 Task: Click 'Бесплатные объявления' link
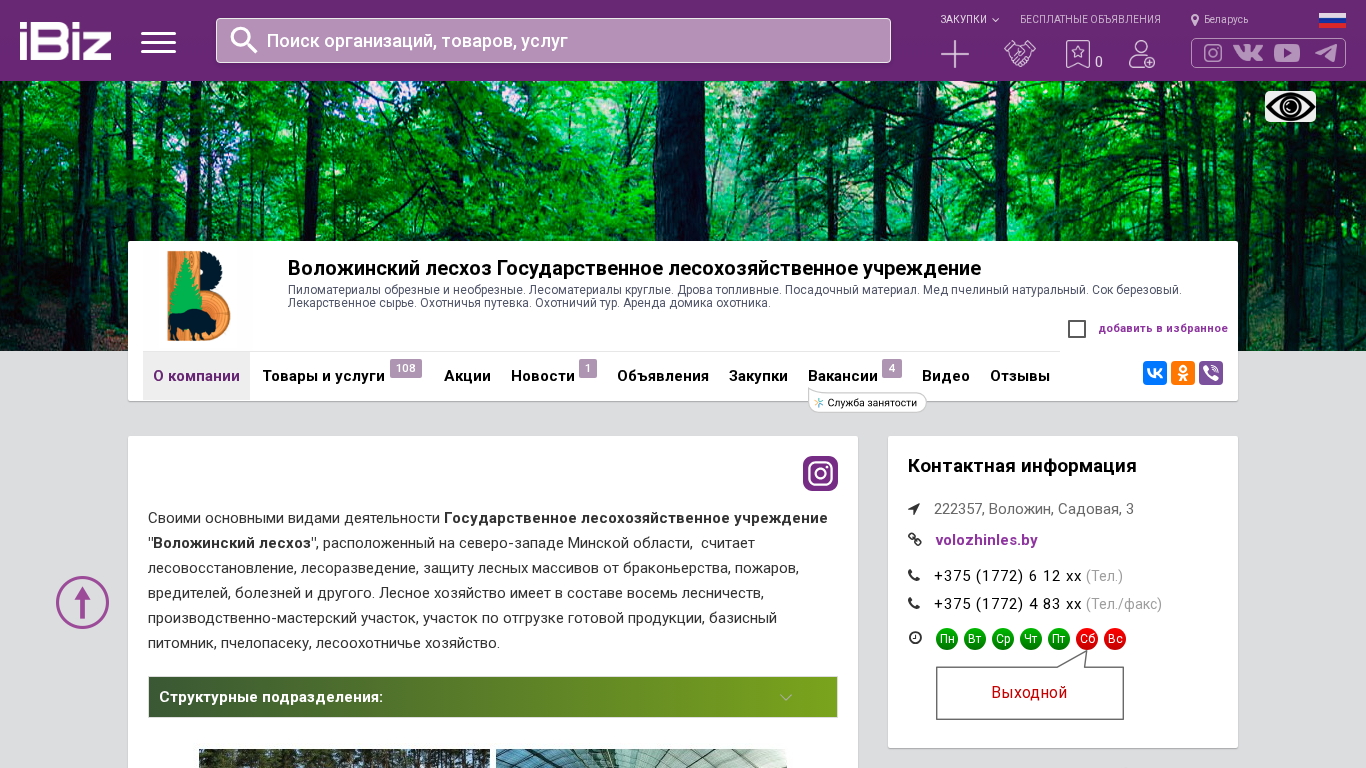tap(1089, 20)
